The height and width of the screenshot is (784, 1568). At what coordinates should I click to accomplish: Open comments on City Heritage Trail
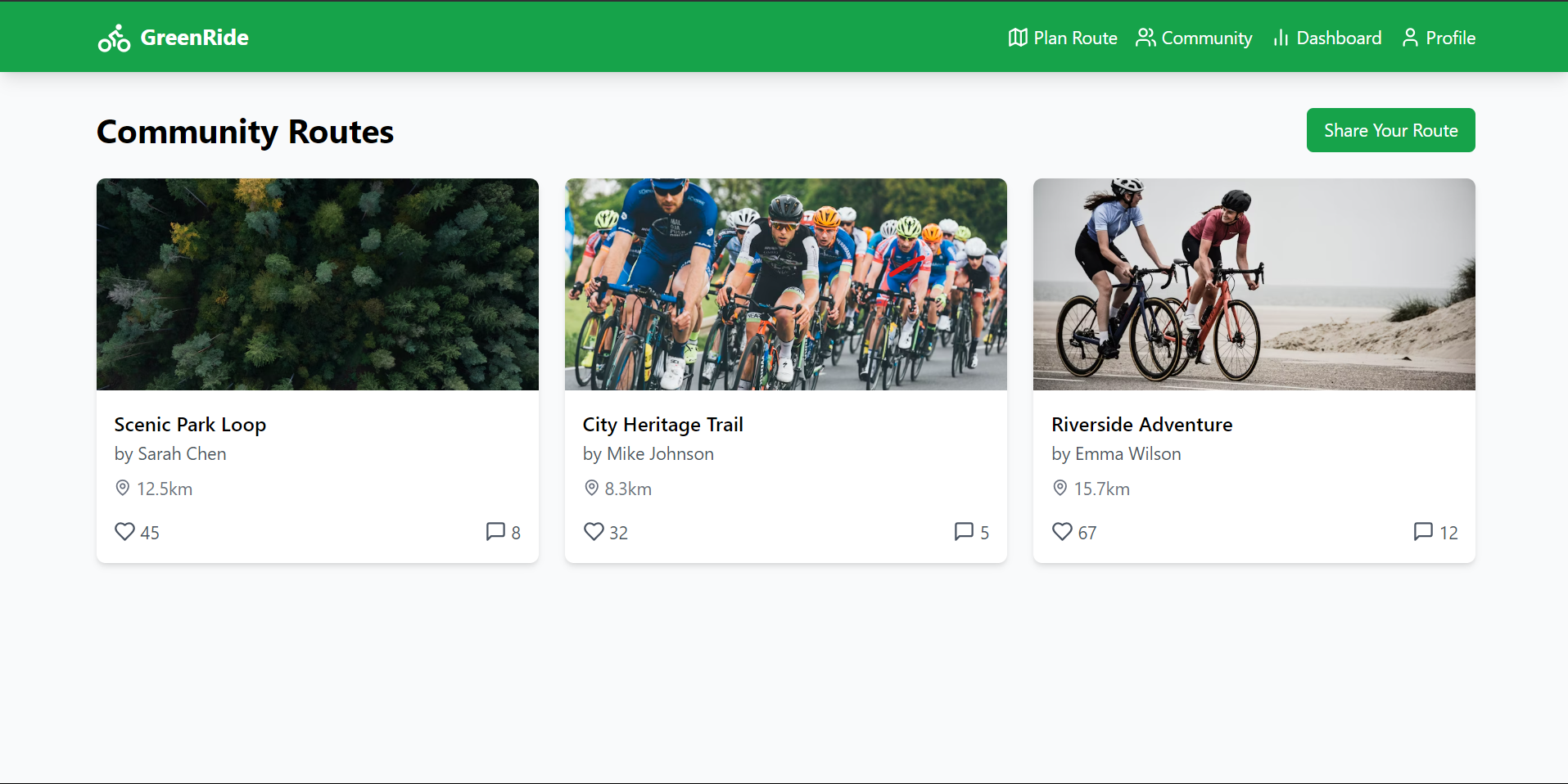click(964, 532)
